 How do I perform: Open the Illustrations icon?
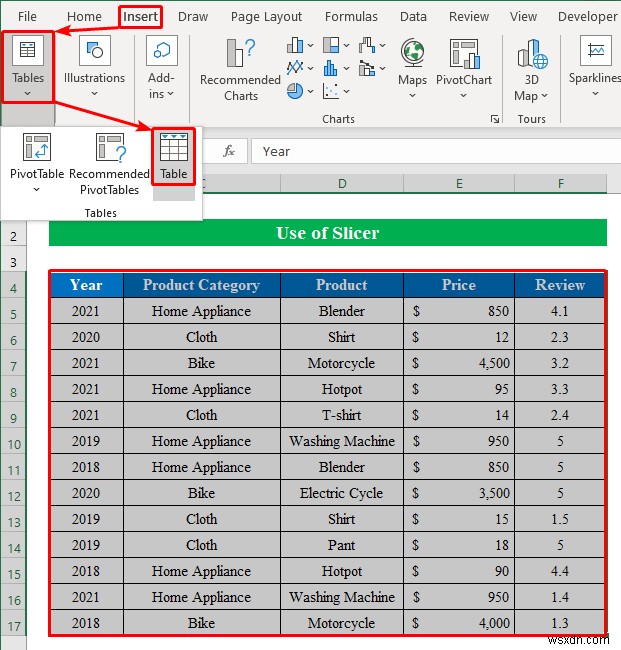click(x=95, y=51)
